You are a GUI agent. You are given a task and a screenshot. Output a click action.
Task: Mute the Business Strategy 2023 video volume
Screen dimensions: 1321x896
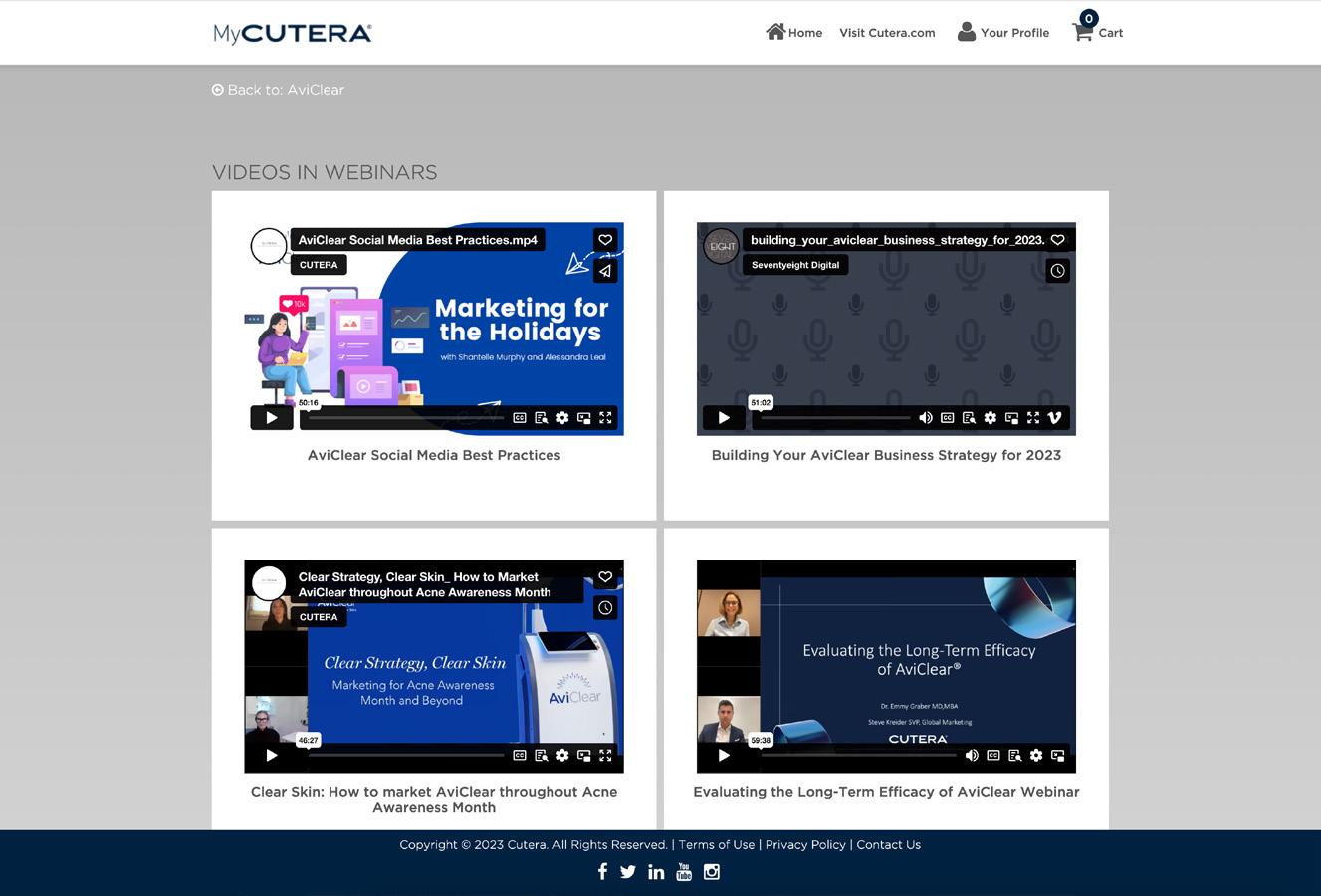[x=926, y=418]
